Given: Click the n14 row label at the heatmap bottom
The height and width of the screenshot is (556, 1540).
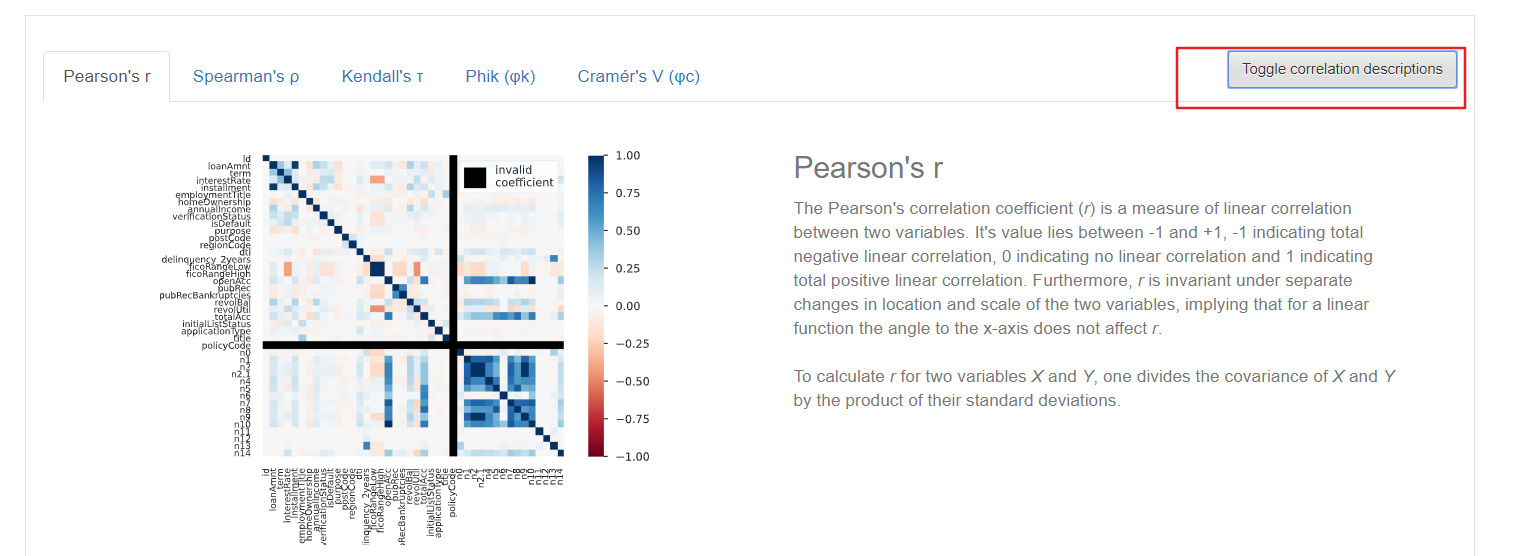Looking at the screenshot, I should (243, 453).
